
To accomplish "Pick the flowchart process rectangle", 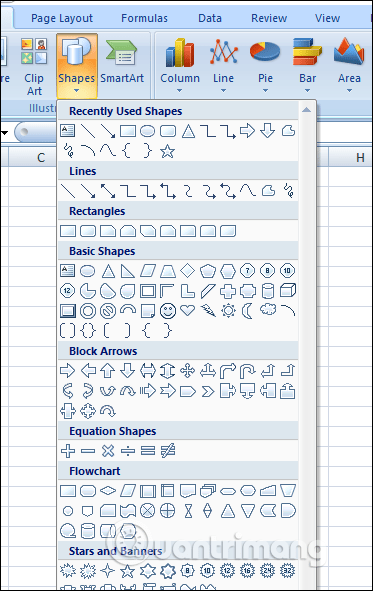I will [x=68, y=490].
